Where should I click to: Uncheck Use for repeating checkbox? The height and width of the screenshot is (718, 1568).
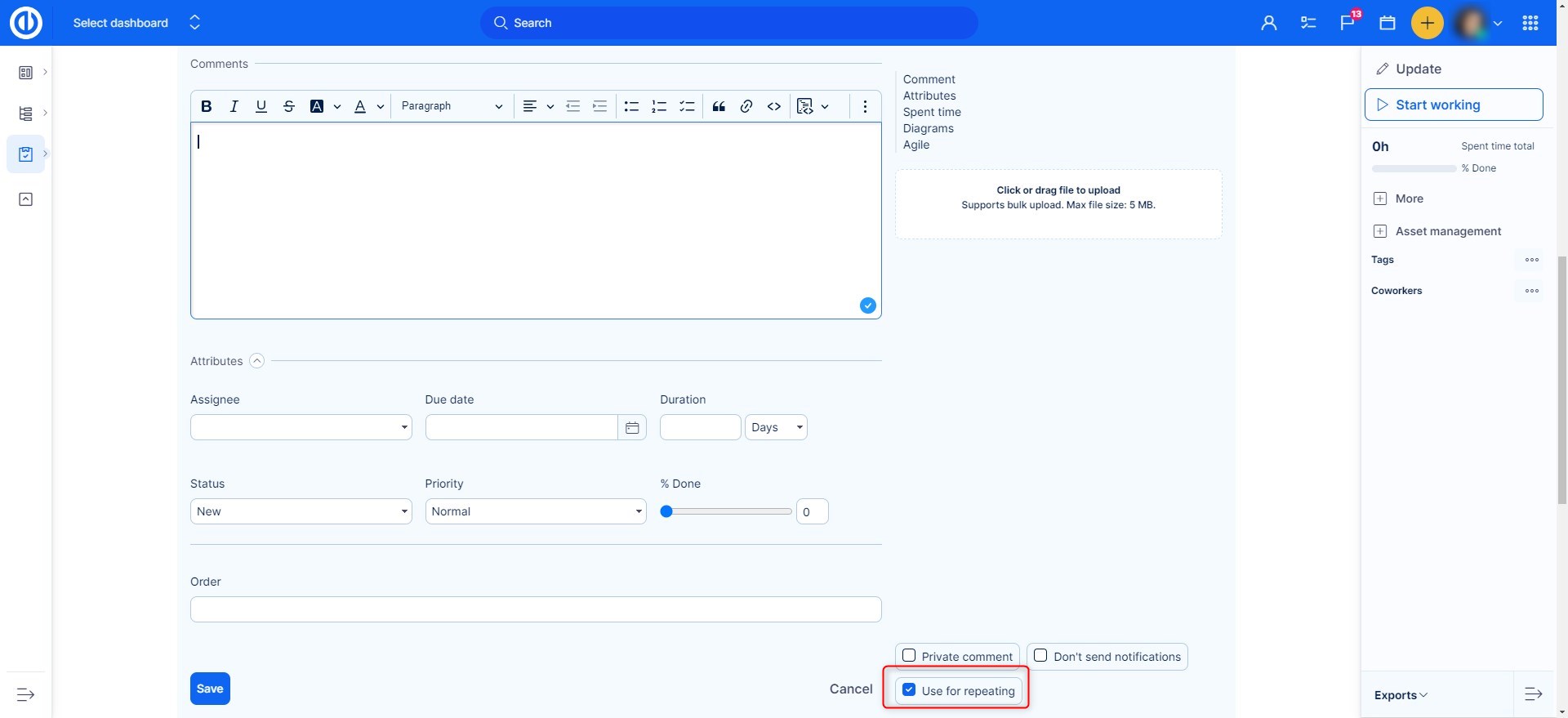pos(909,690)
